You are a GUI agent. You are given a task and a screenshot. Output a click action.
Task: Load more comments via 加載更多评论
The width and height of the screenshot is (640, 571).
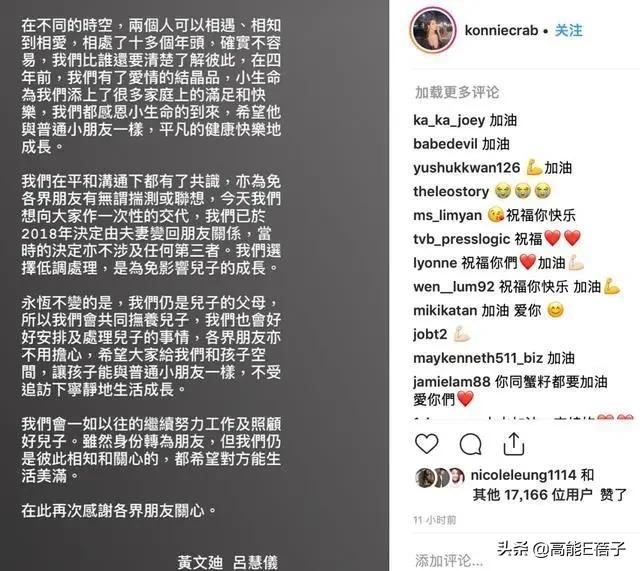457,92
